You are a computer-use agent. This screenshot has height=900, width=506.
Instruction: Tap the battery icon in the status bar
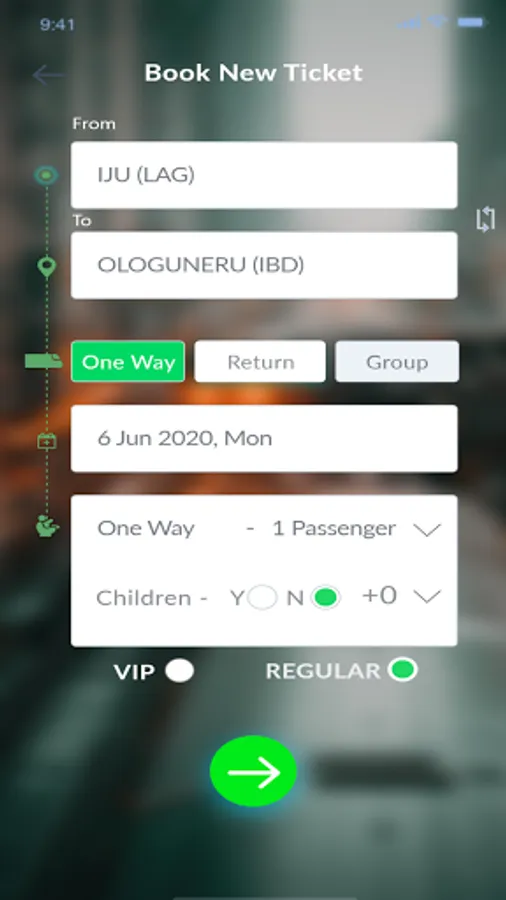(470, 22)
